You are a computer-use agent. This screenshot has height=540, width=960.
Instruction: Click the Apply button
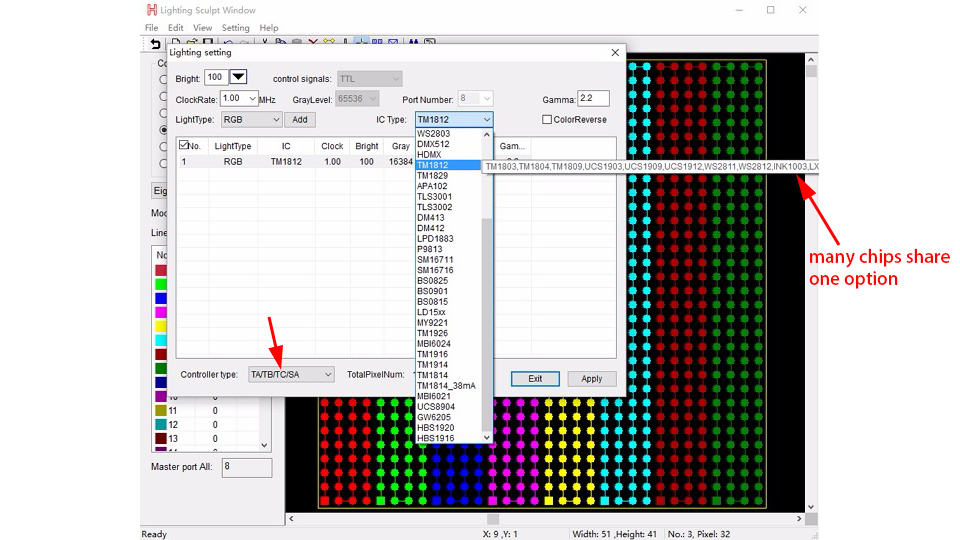(x=591, y=378)
